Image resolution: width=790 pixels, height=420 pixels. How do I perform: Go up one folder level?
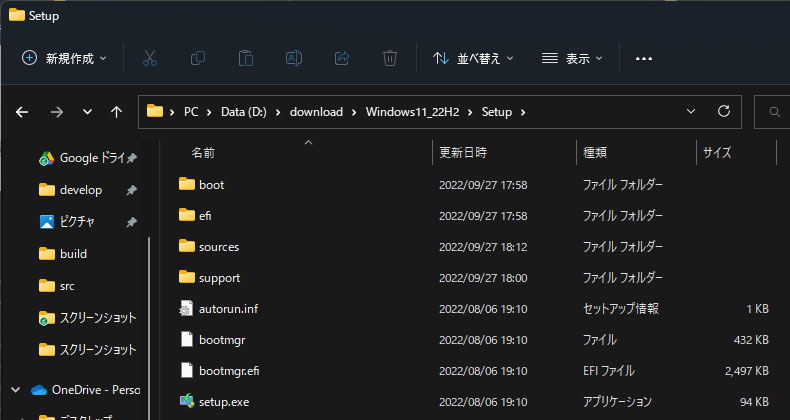(116, 112)
